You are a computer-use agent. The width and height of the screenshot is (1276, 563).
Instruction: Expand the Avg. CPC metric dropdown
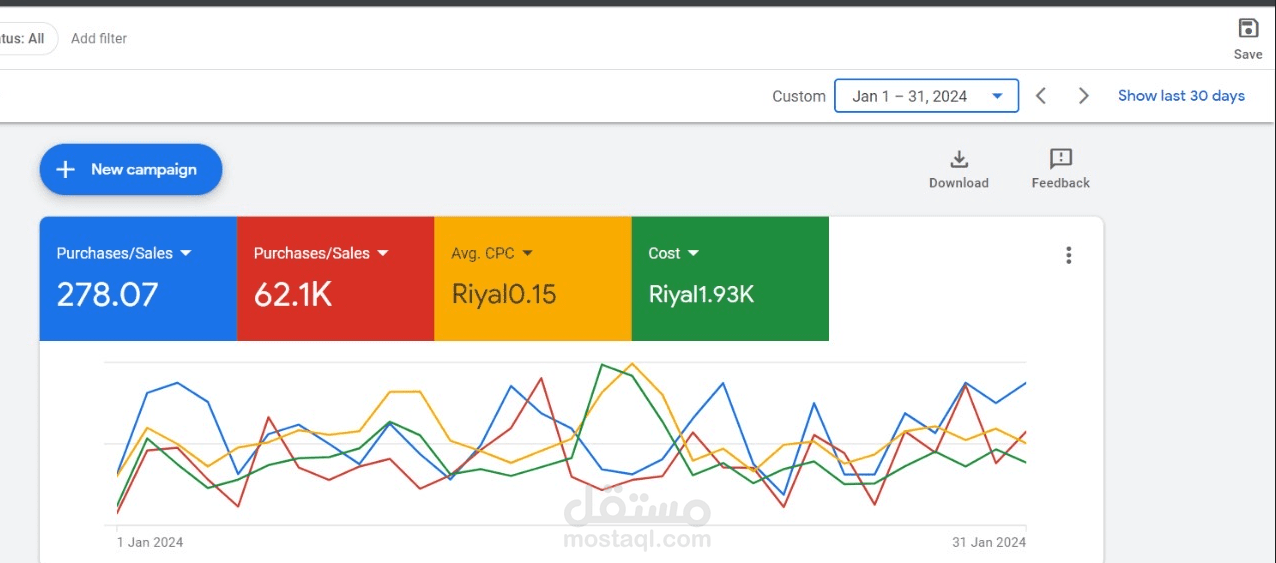point(527,254)
